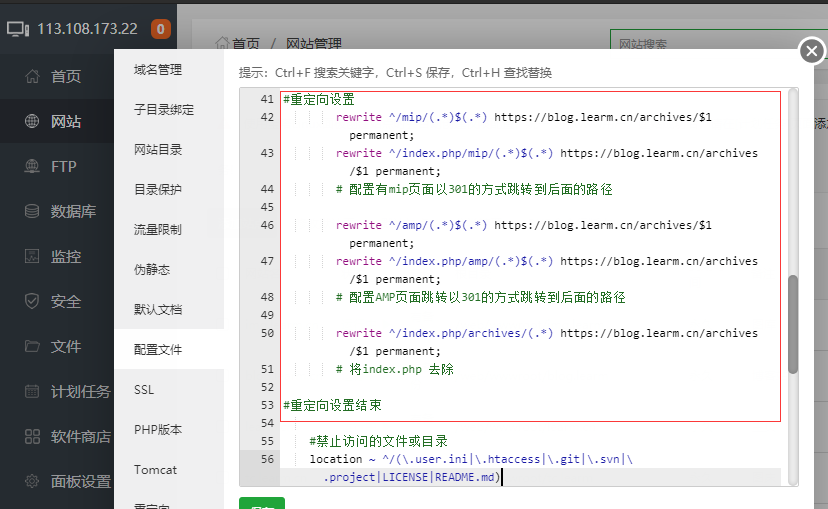Click the server IP 113.108.173.22 text

pyautogui.click(x=87, y=29)
